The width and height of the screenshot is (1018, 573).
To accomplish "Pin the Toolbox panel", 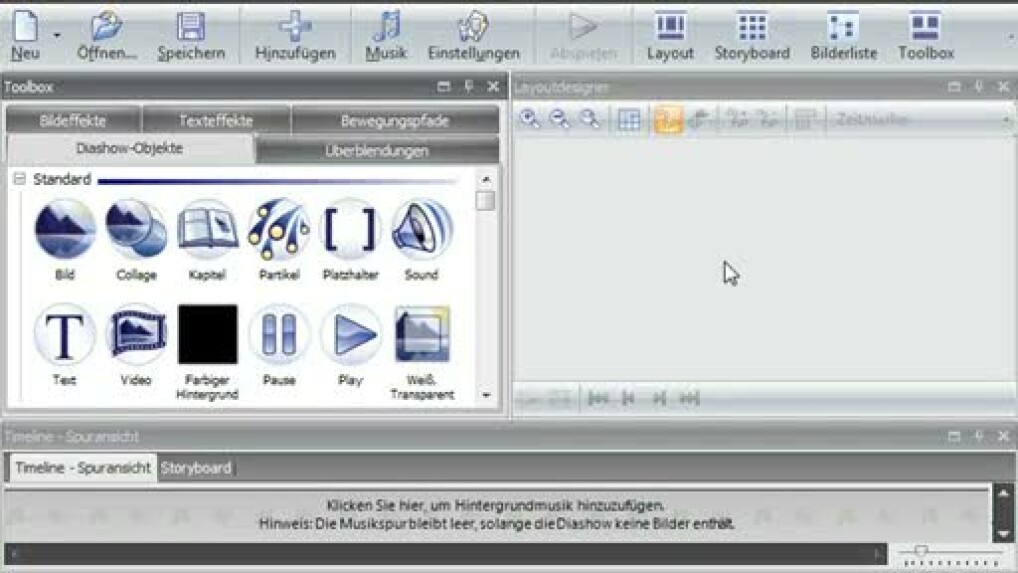I will (x=468, y=87).
